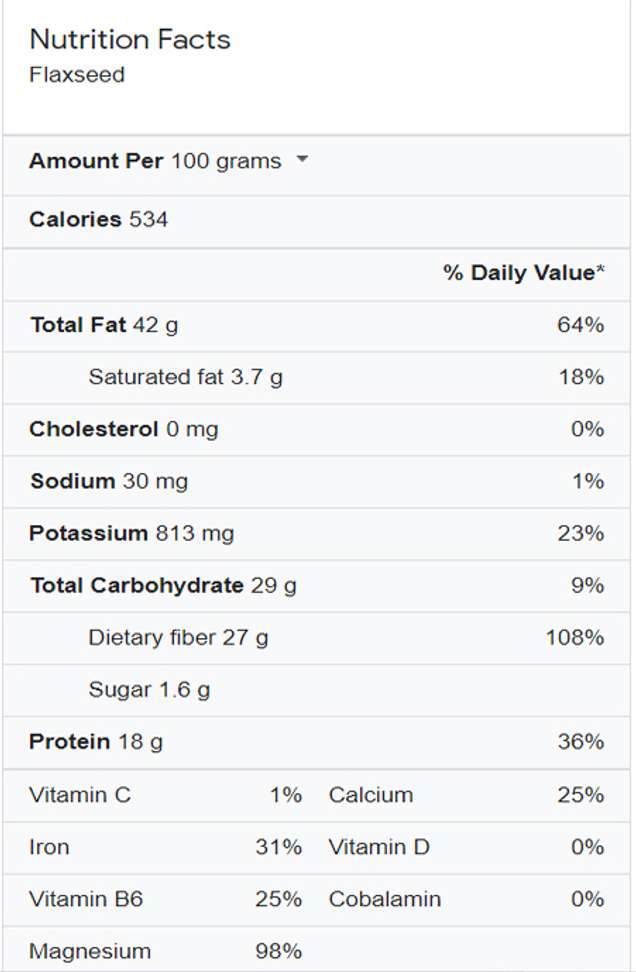
Task: Select the Iron label
Action: click(49, 847)
